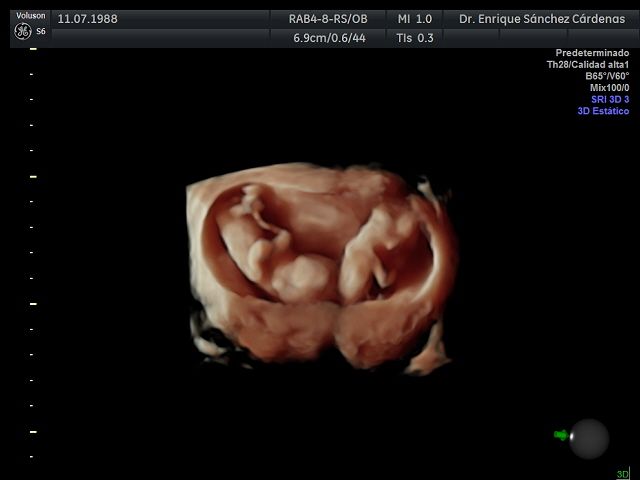Select the Voluson brand text
The image size is (640, 480).
point(31,16)
